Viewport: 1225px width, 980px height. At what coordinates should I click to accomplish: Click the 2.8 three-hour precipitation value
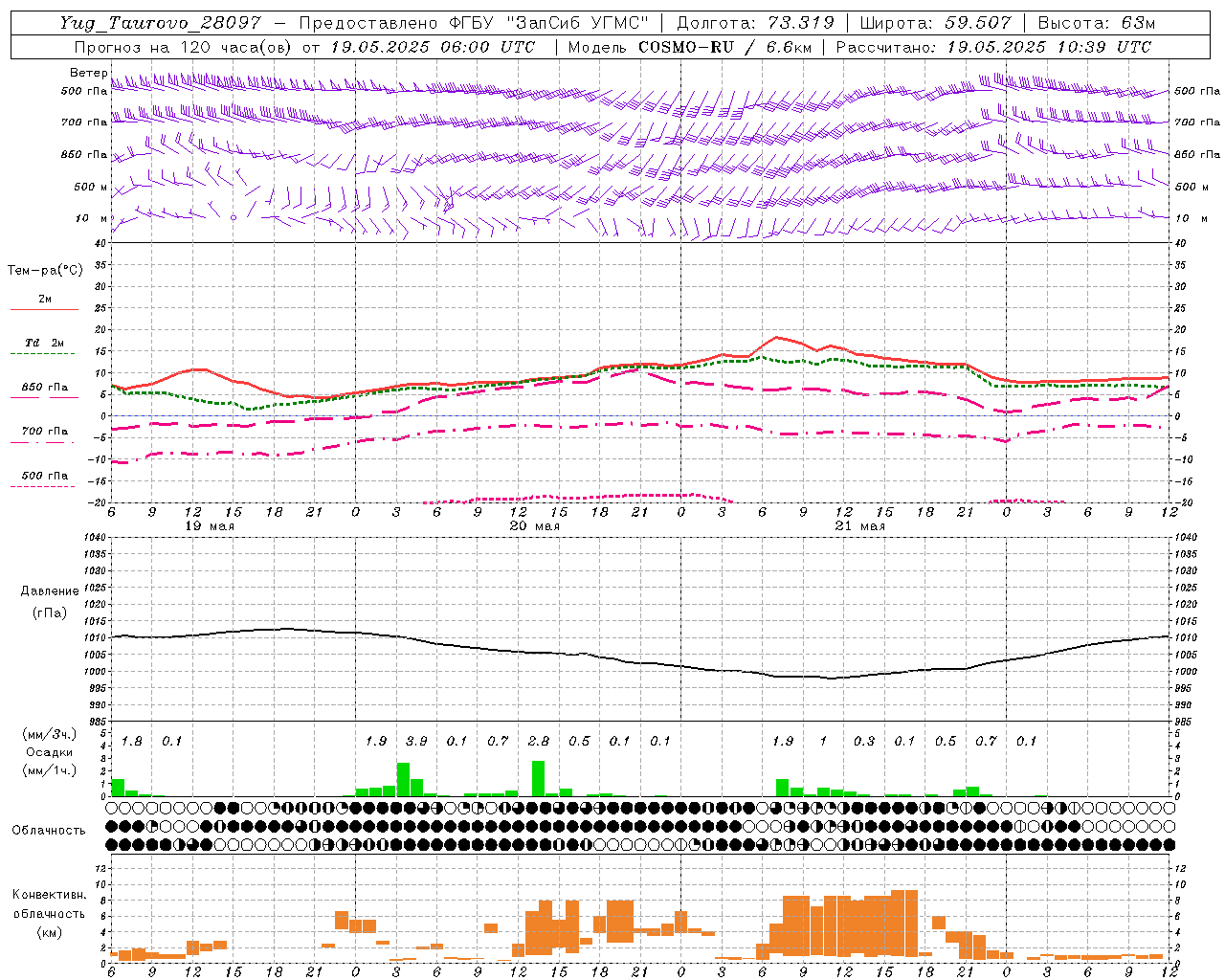[539, 742]
